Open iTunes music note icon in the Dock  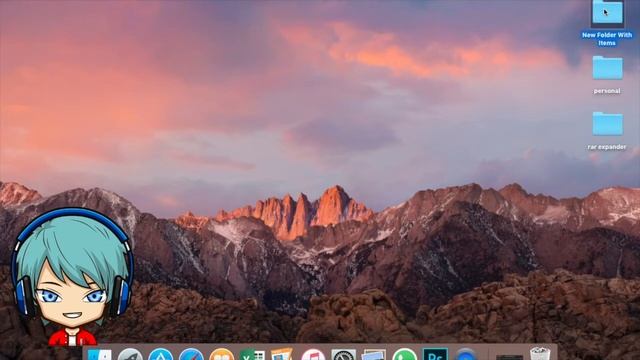tap(313, 354)
